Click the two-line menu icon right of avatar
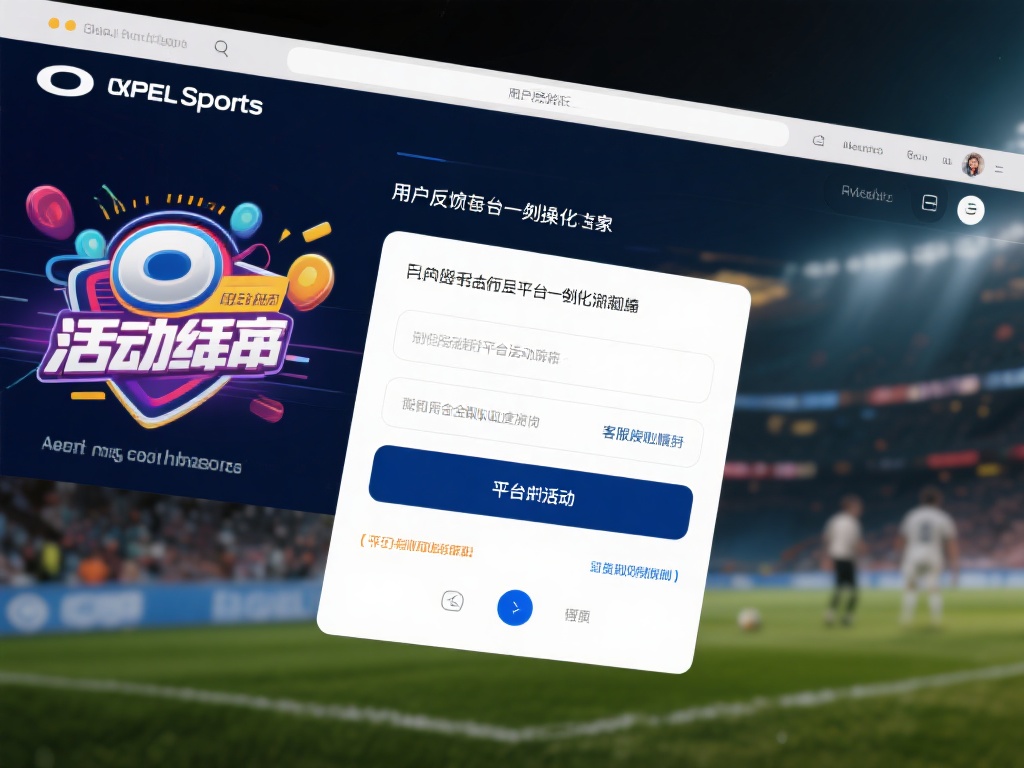The image size is (1024, 768). (x=999, y=169)
